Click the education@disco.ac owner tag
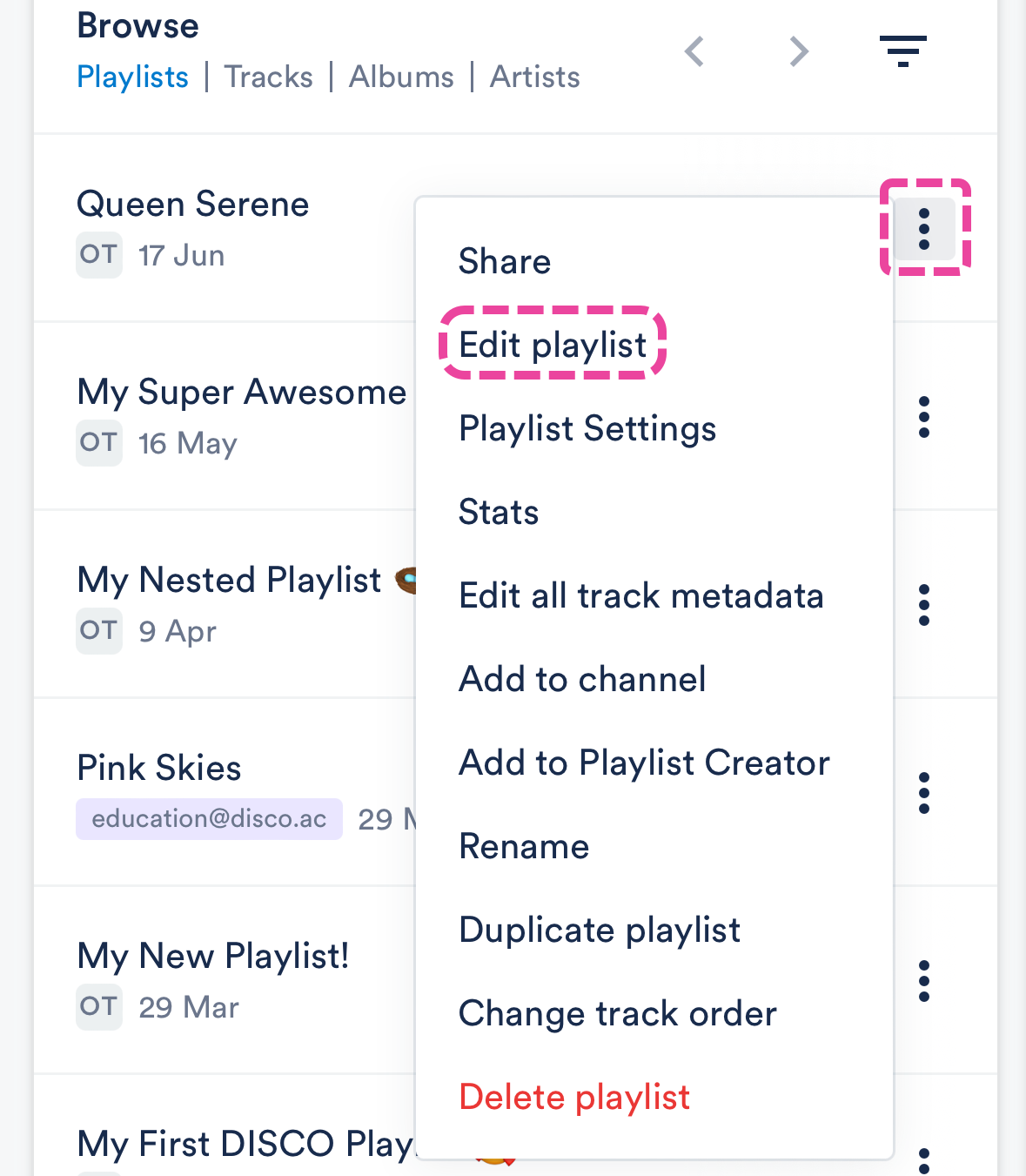The image size is (1026, 1176). click(209, 819)
